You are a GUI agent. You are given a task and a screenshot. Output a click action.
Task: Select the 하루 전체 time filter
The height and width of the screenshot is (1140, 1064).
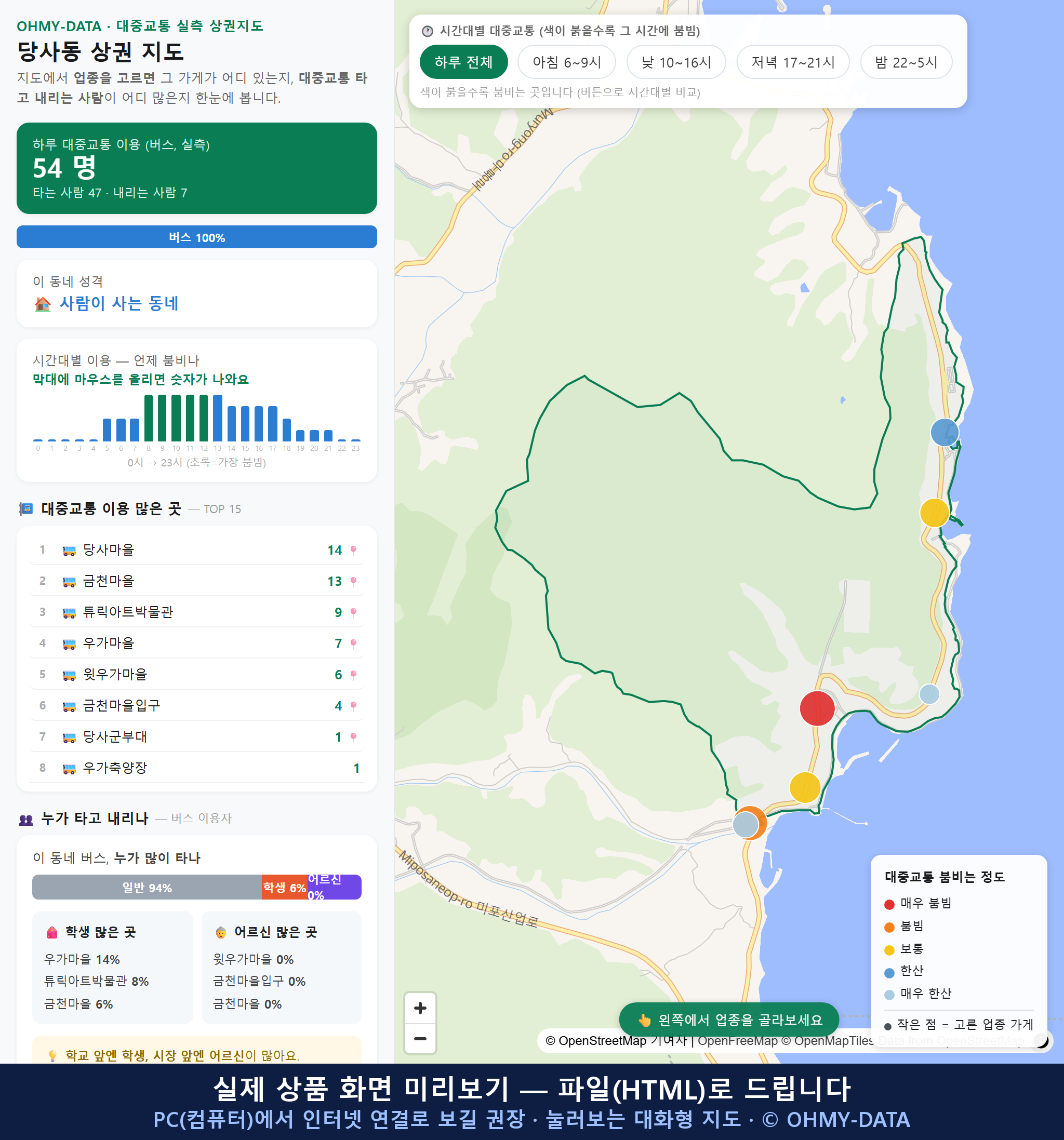click(x=463, y=62)
